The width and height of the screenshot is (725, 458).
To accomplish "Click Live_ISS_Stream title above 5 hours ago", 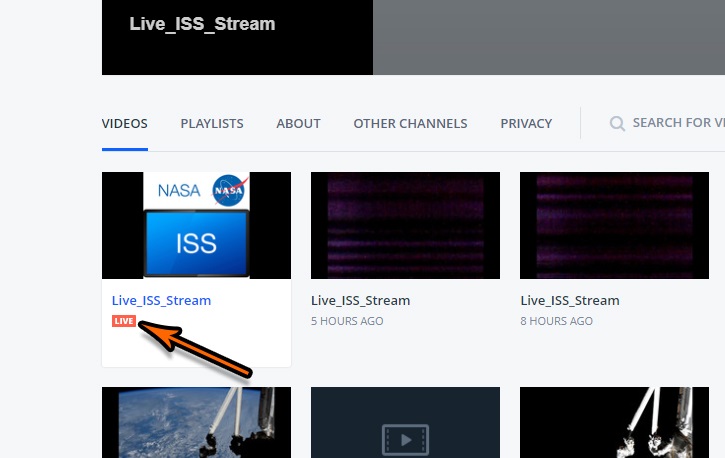I will (x=360, y=300).
